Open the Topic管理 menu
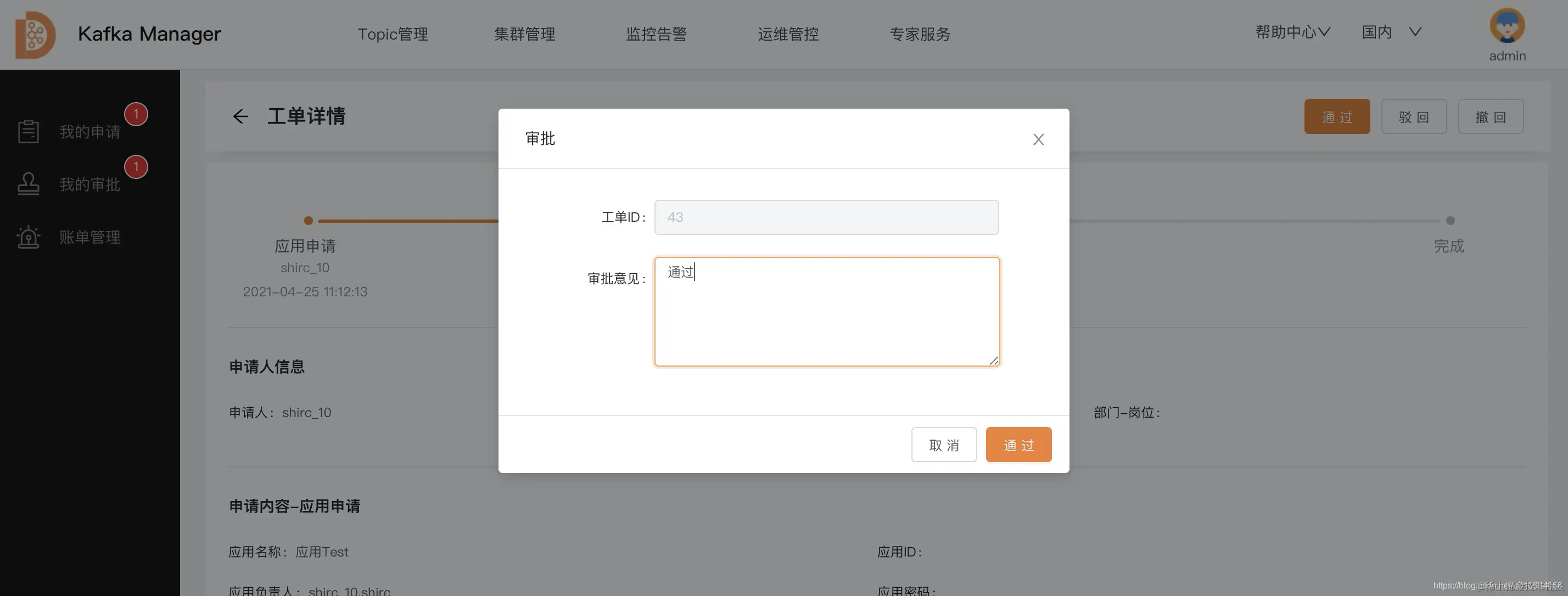Image resolution: width=1568 pixels, height=596 pixels. coord(393,34)
